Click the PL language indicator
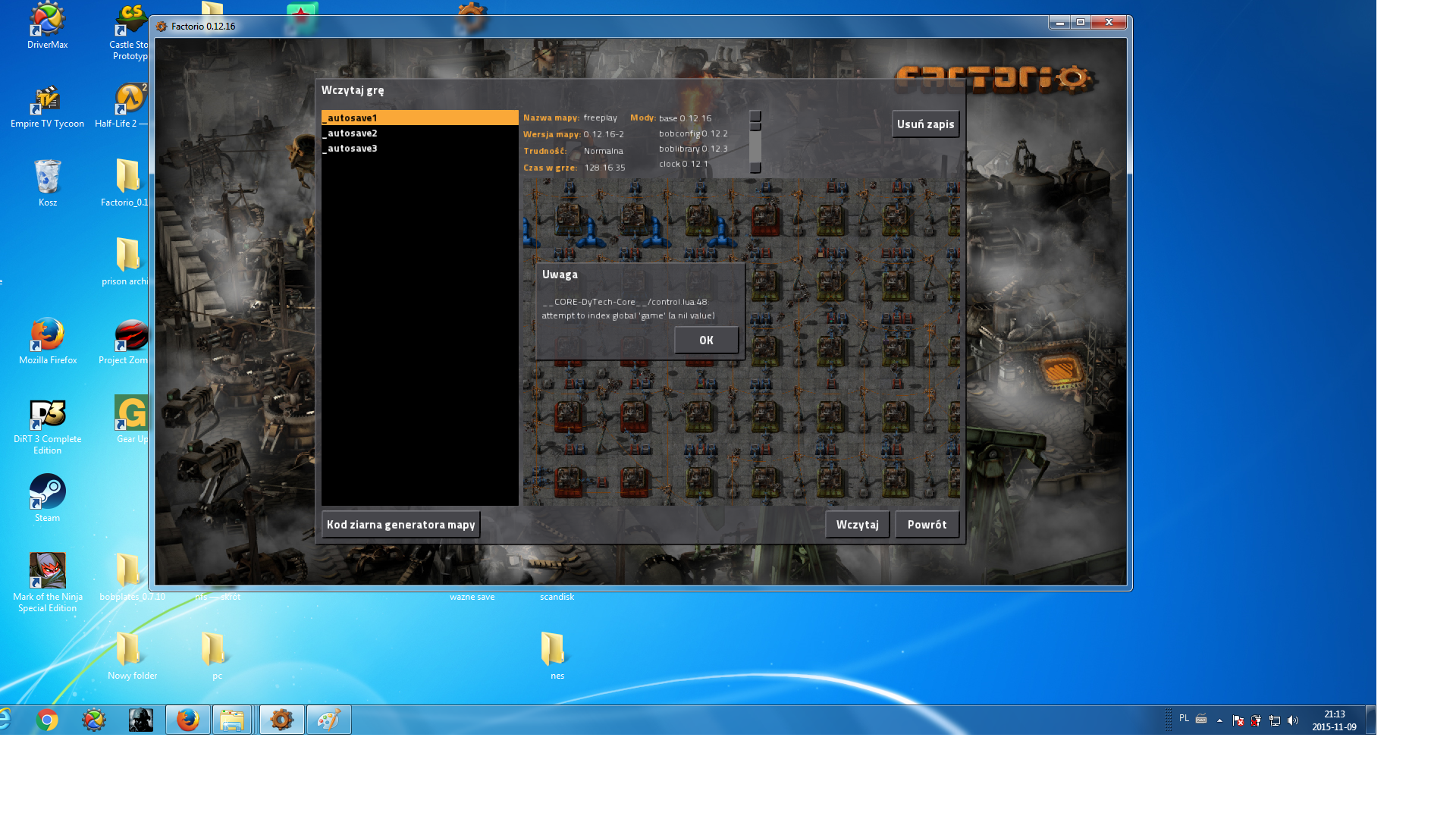Screen dimensions: 1456x819 tap(1184, 718)
